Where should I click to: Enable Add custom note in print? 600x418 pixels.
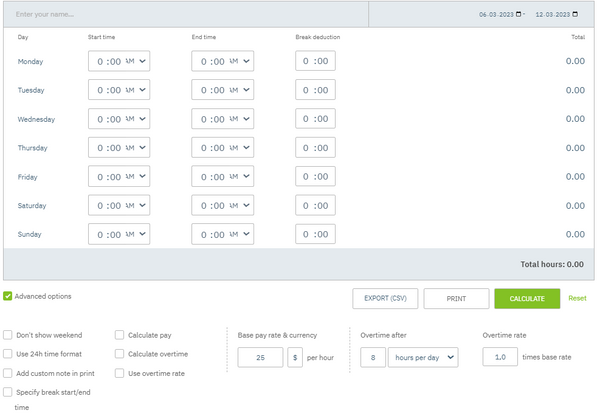[x=8, y=373]
